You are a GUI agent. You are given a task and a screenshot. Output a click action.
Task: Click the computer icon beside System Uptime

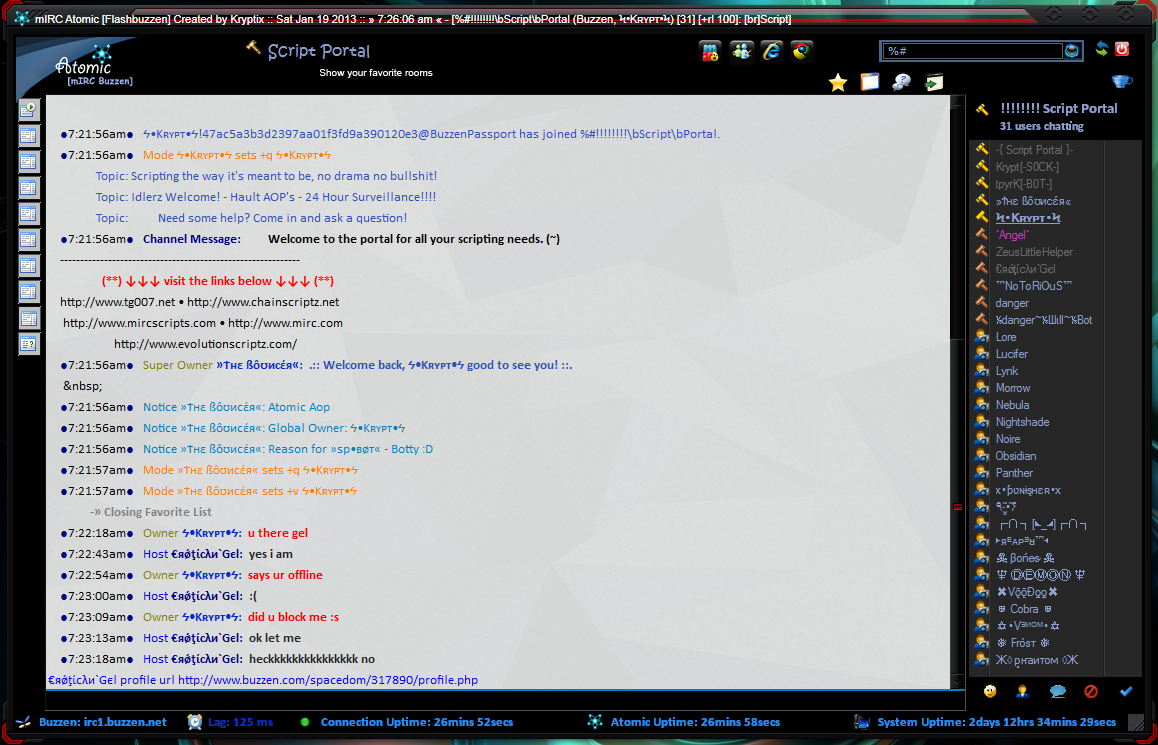(861, 721)
